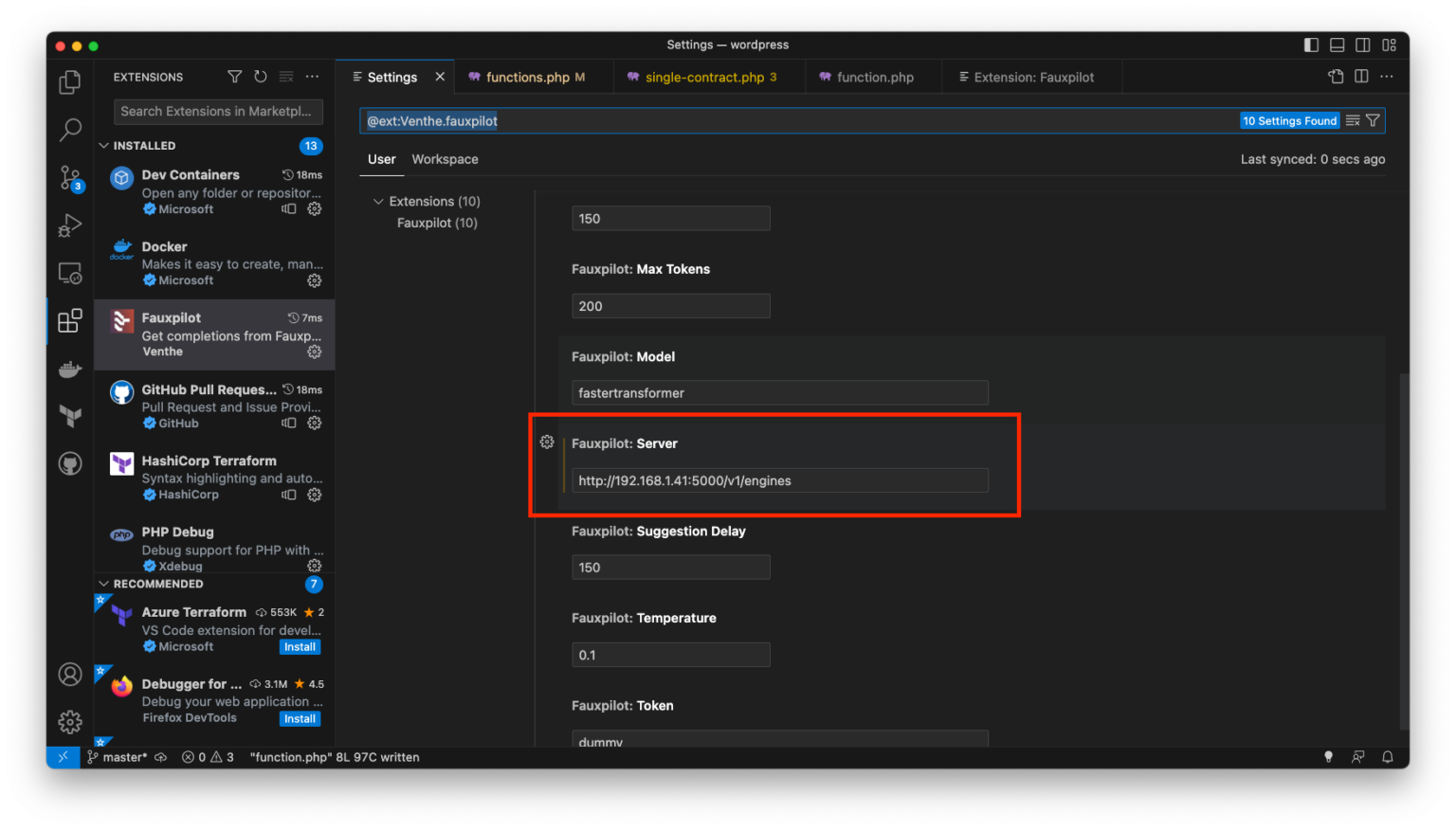
Task: Open the notifications bell in the status bar
Action: coord(1387,756)
